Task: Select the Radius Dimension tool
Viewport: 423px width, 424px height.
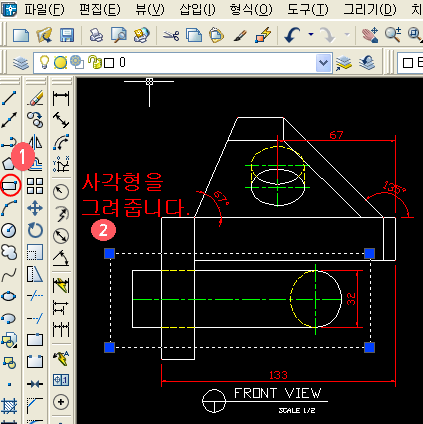Action: coord(61,192)
